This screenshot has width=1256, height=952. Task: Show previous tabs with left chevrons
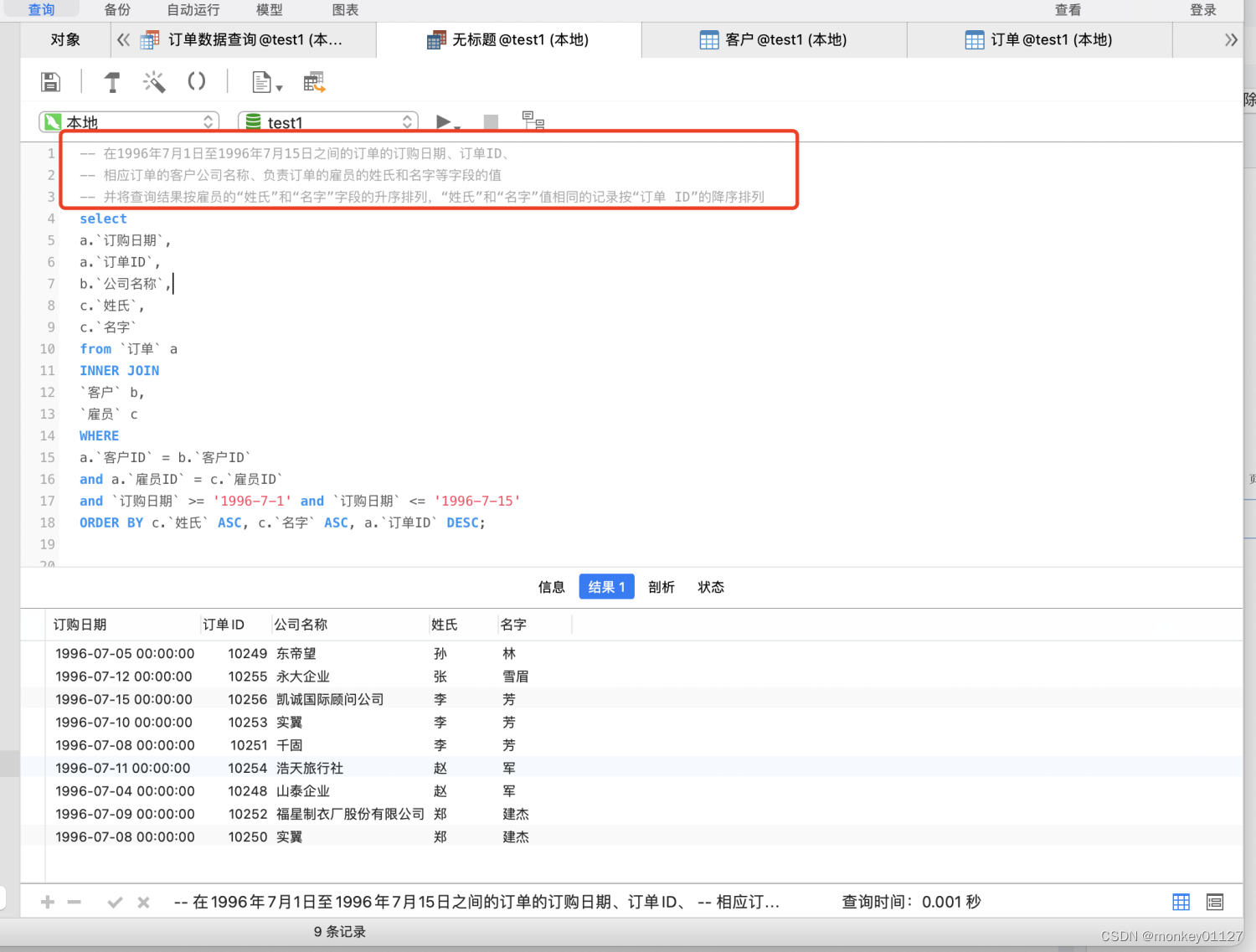[x=124, y=39]
